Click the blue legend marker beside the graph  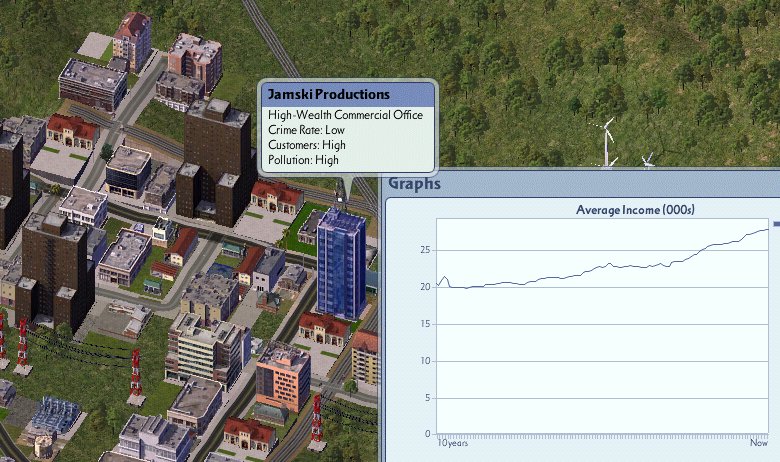point(776,225)
